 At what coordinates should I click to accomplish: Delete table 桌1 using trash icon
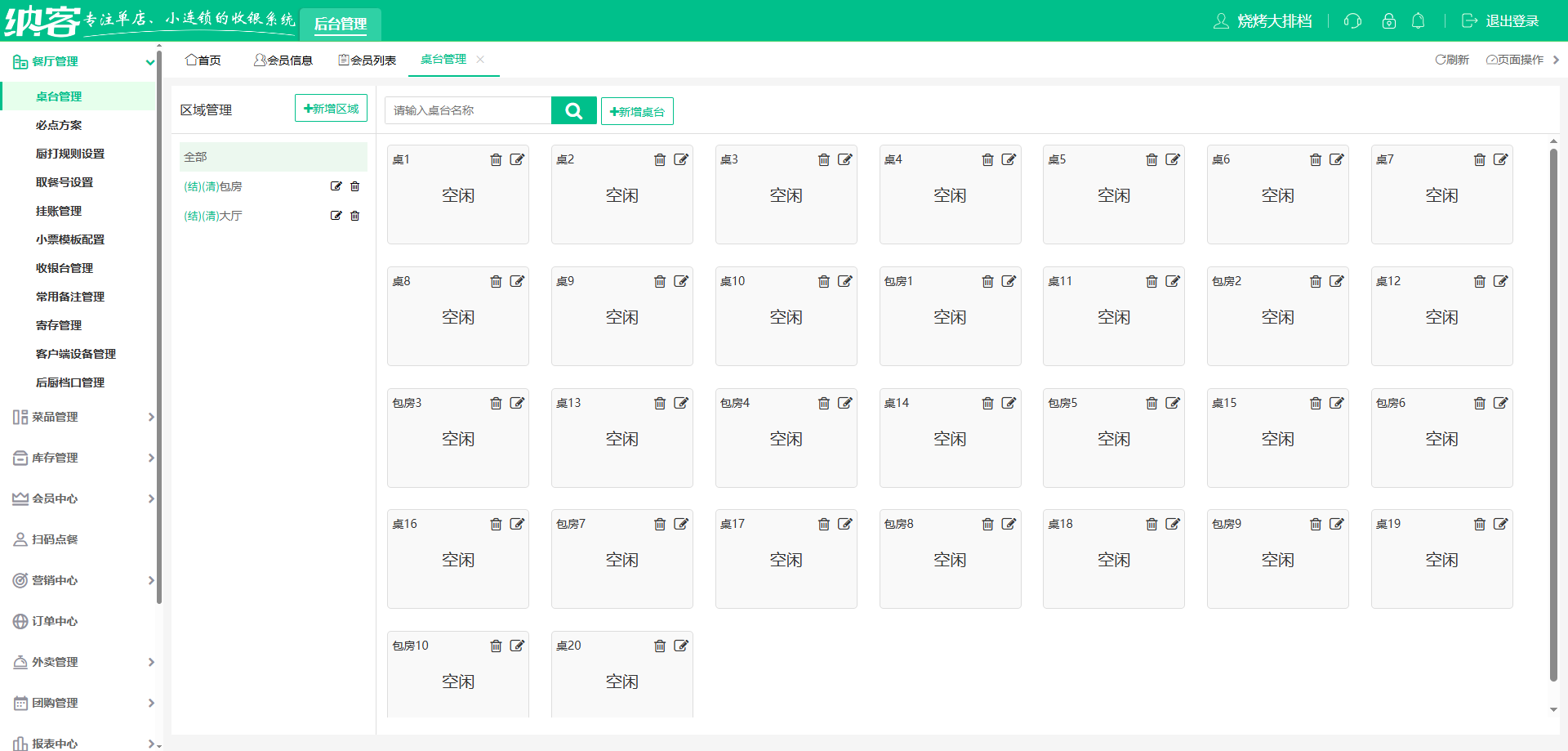[x=496, y=159]
